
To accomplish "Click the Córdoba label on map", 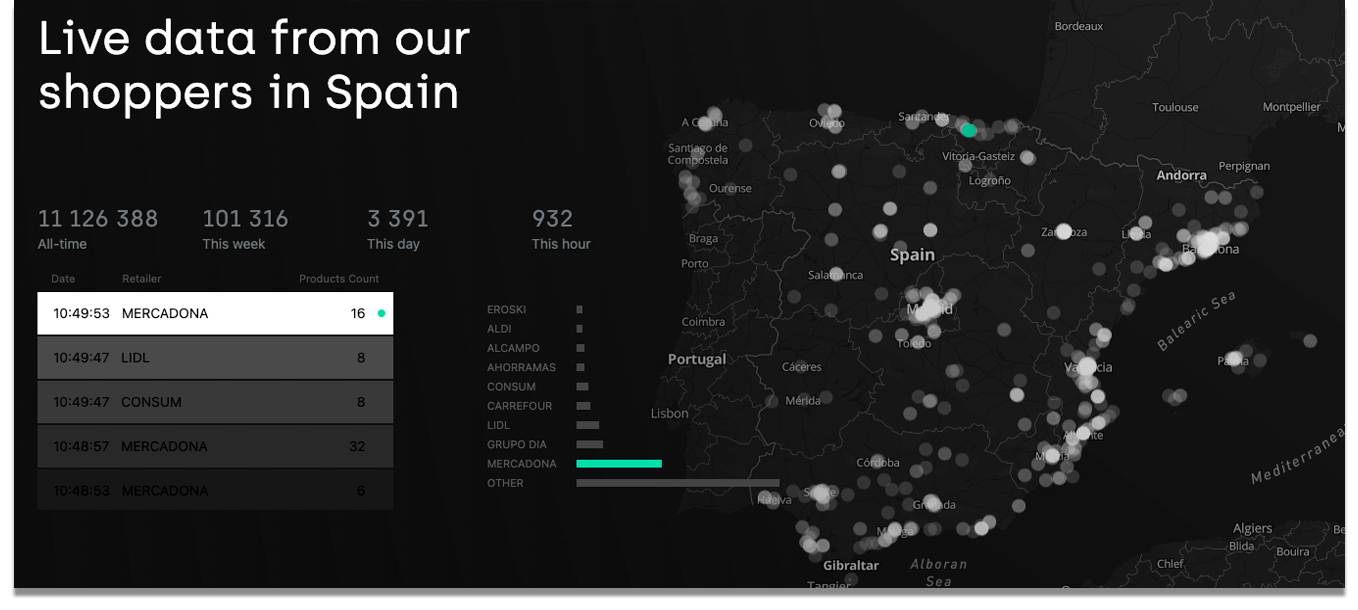I will (878, 463).
